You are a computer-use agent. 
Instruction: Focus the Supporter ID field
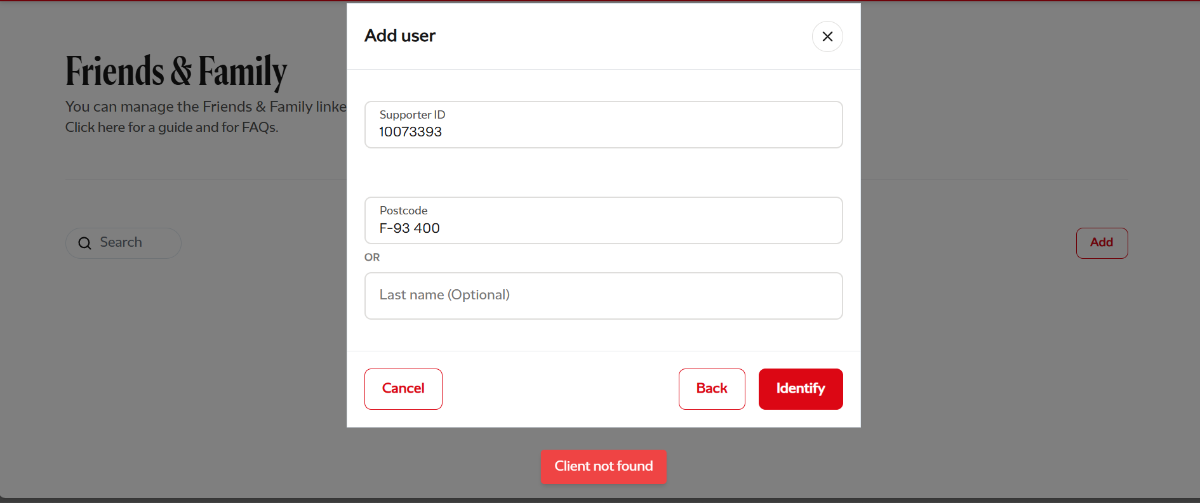pos(603,124)
